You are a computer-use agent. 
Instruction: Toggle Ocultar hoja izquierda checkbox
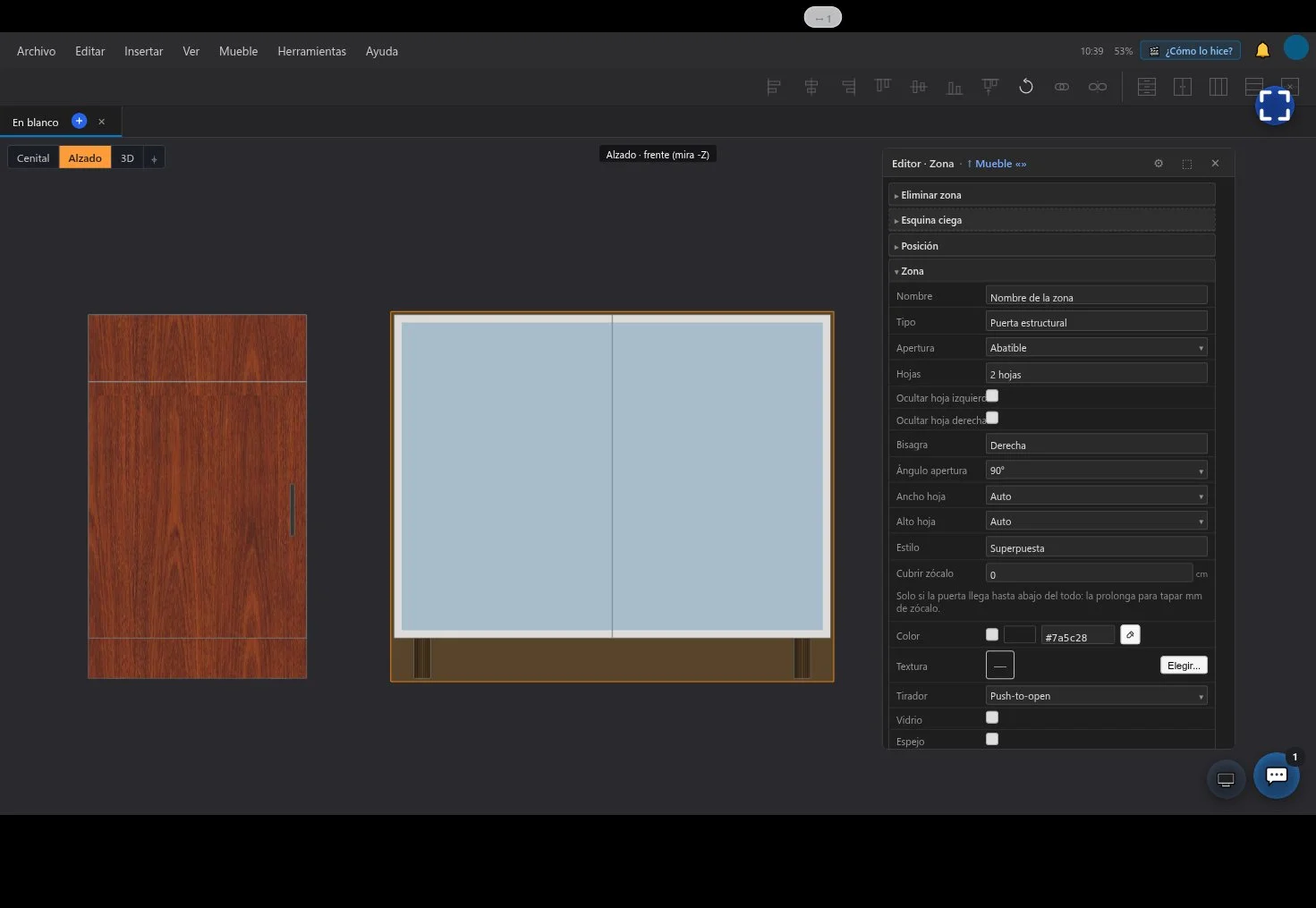pyautogui.click(x=992, y=395)
